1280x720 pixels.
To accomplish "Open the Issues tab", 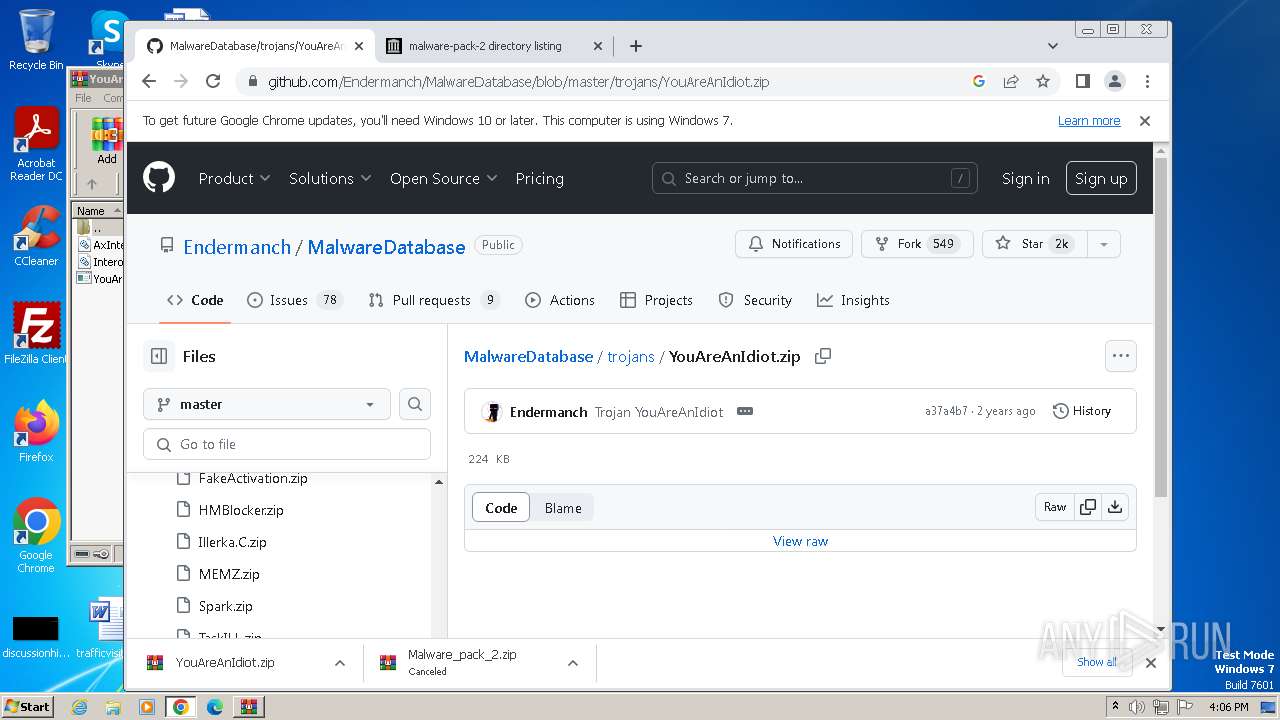I will click(294, 300).
